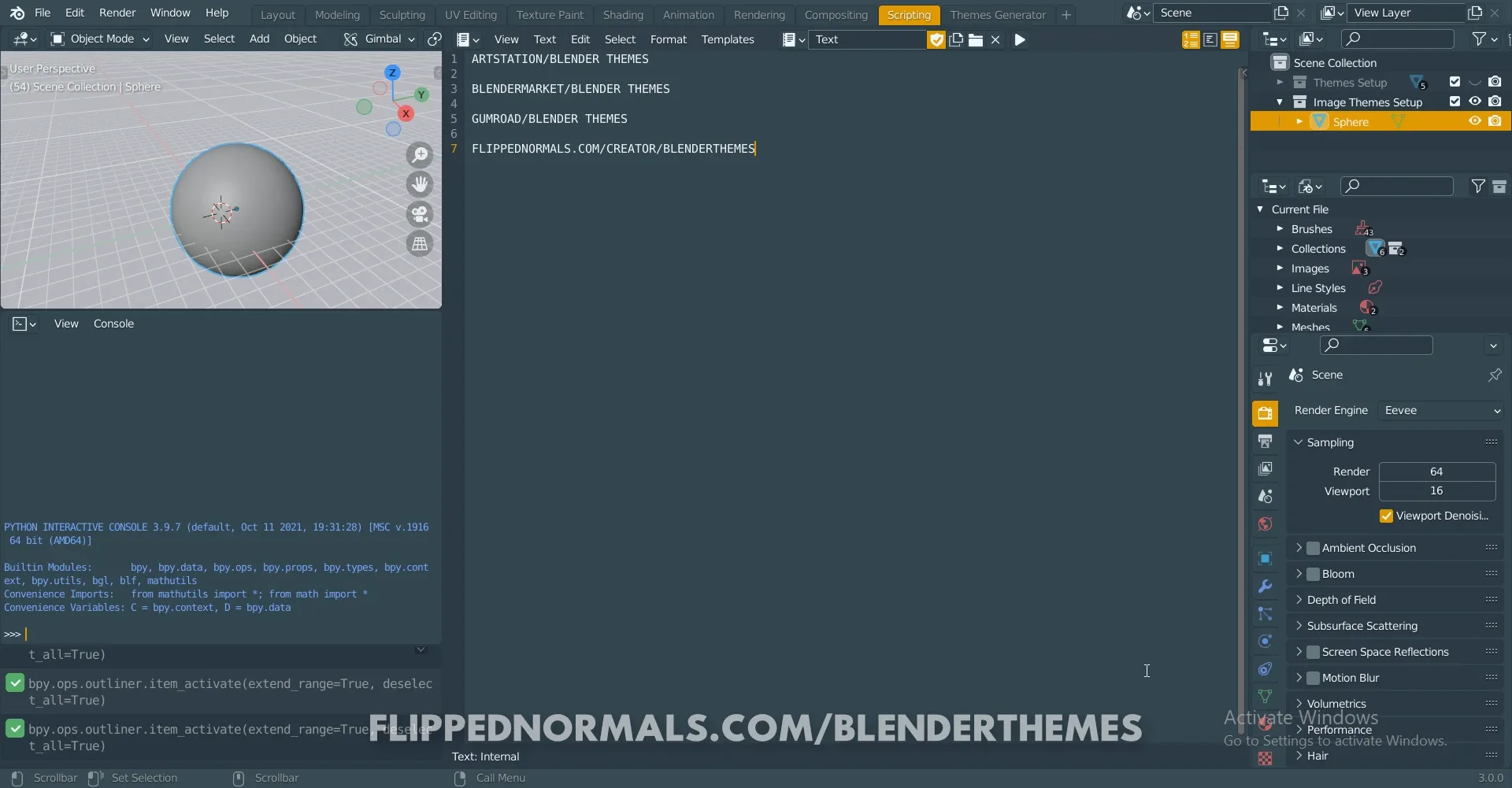Open the Object Mode dropdown
The height and width of the screenshot is (788, 1512).
pos(100,39)
